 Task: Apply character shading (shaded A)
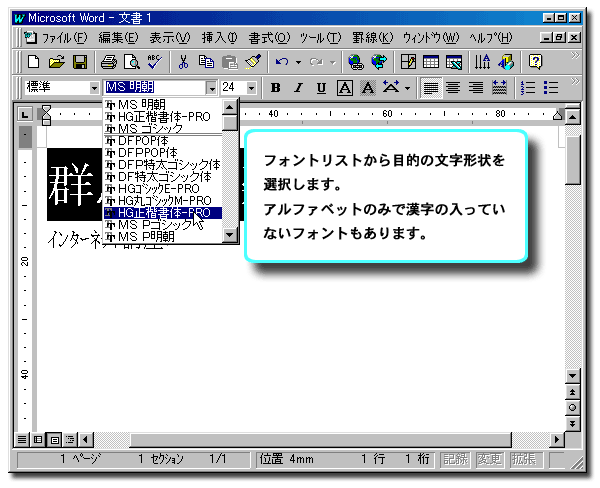click(x=368, y=88)
